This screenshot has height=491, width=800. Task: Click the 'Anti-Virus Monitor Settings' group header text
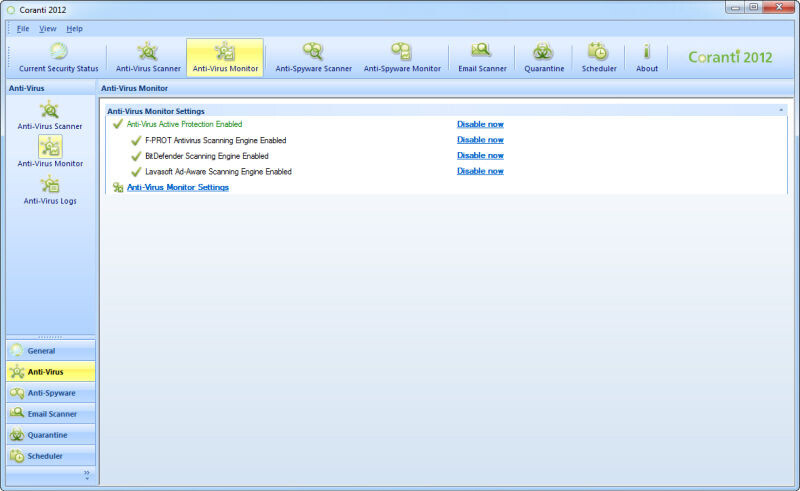pos(156,111)
